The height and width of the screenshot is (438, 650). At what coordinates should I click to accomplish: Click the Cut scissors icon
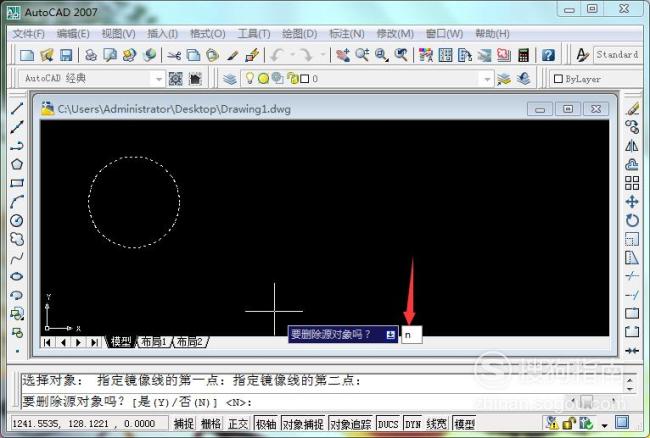click(174, 55)
